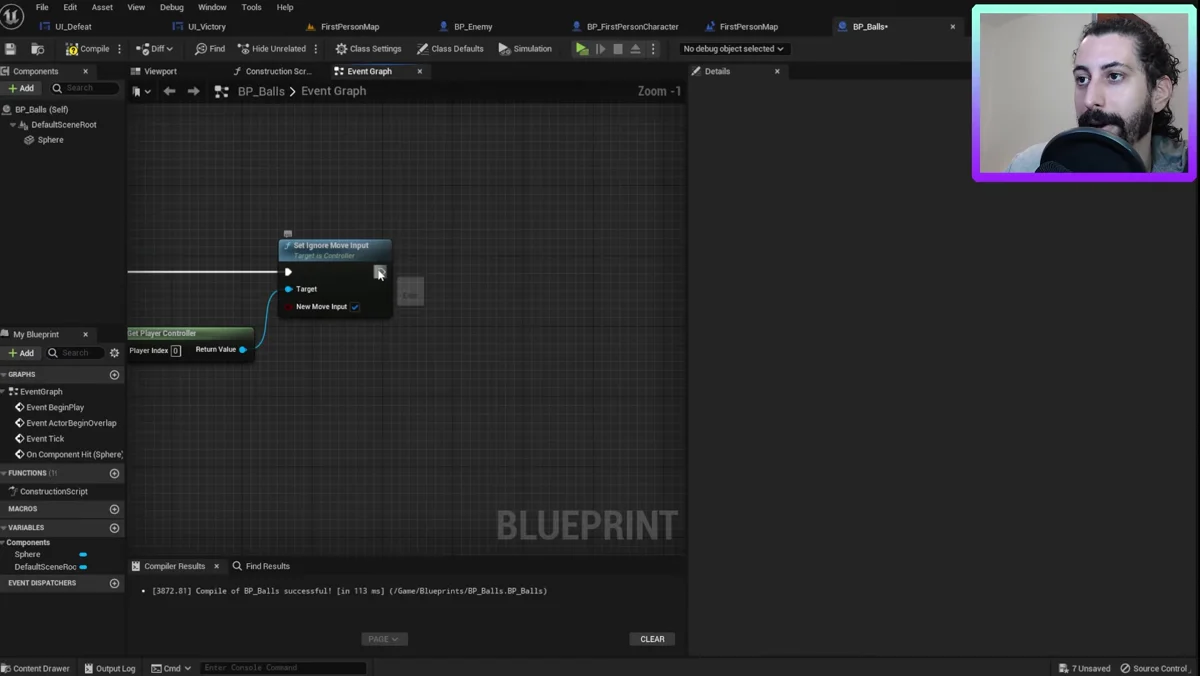Click the Browse to asset icon
Screen dimensions: 1200x676
click(38, 49)
